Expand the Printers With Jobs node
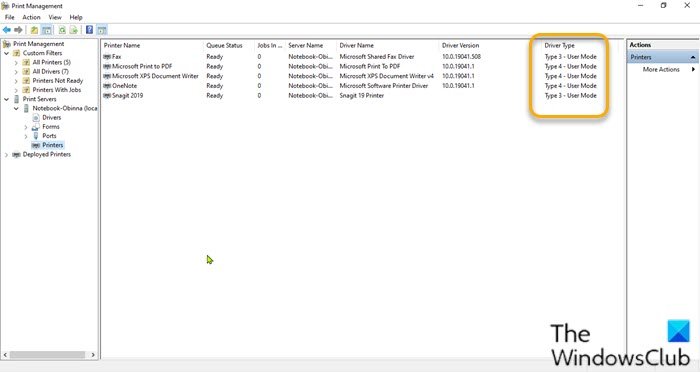This screenshot has width=700, height=373. pos(16,90)
